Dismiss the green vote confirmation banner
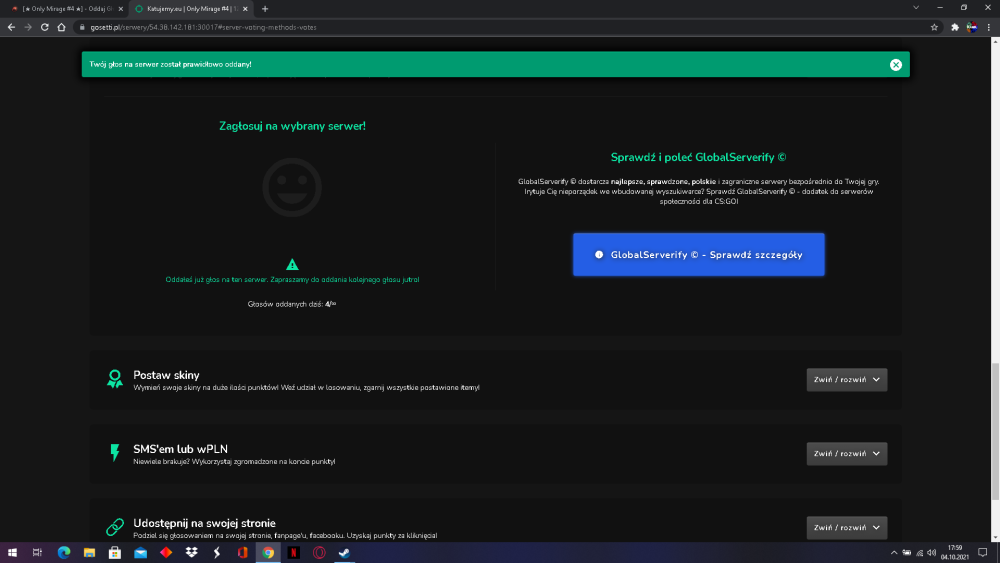 pyautogui.click(x=895, y=64)
